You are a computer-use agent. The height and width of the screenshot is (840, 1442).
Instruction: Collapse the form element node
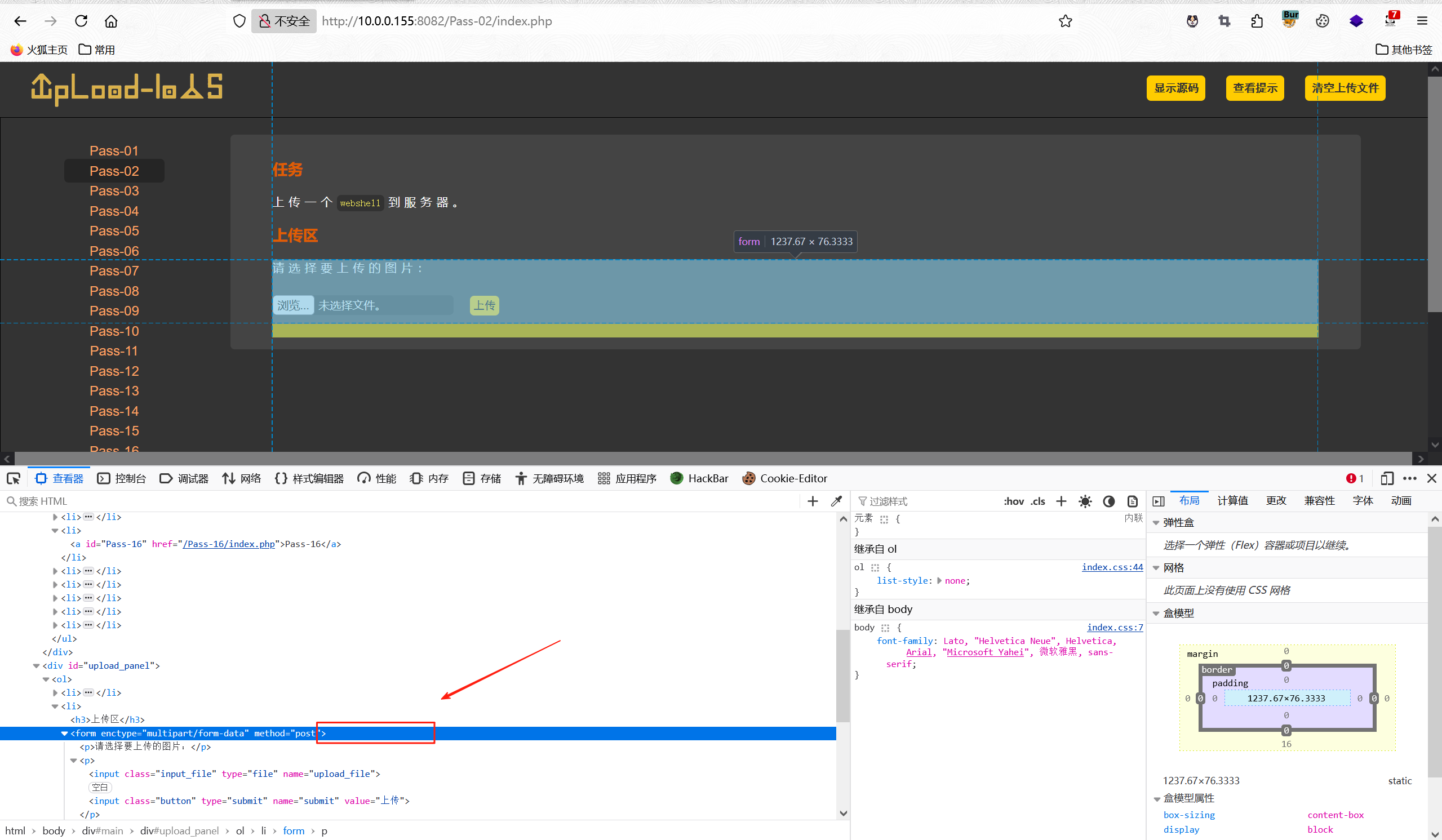[x=65, y=734]
